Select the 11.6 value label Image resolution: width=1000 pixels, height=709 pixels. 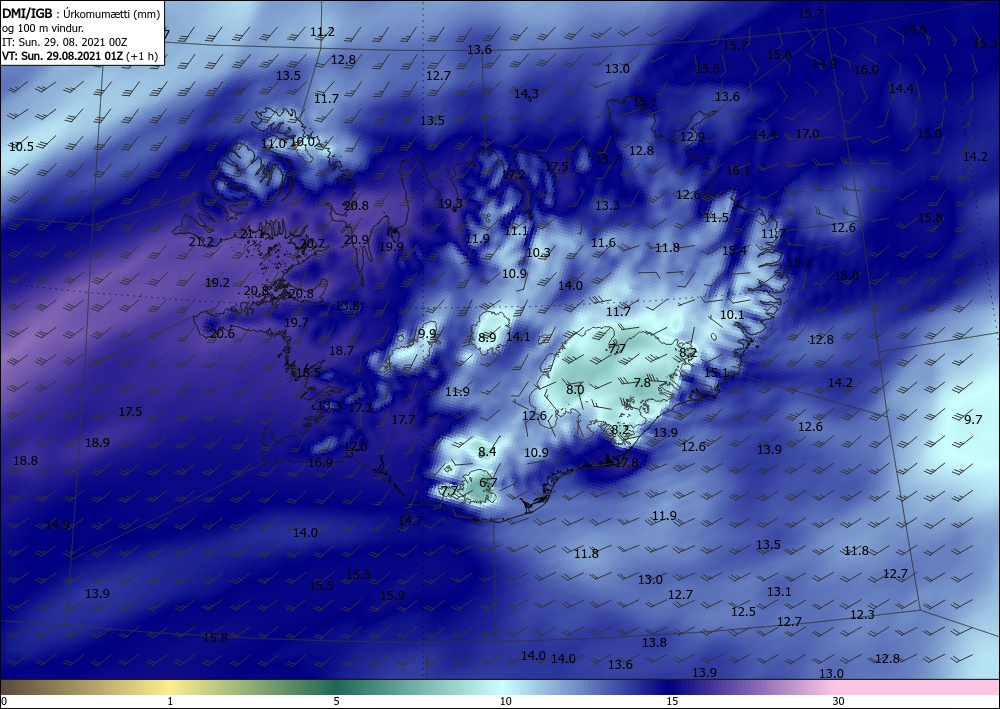(603, 243)
